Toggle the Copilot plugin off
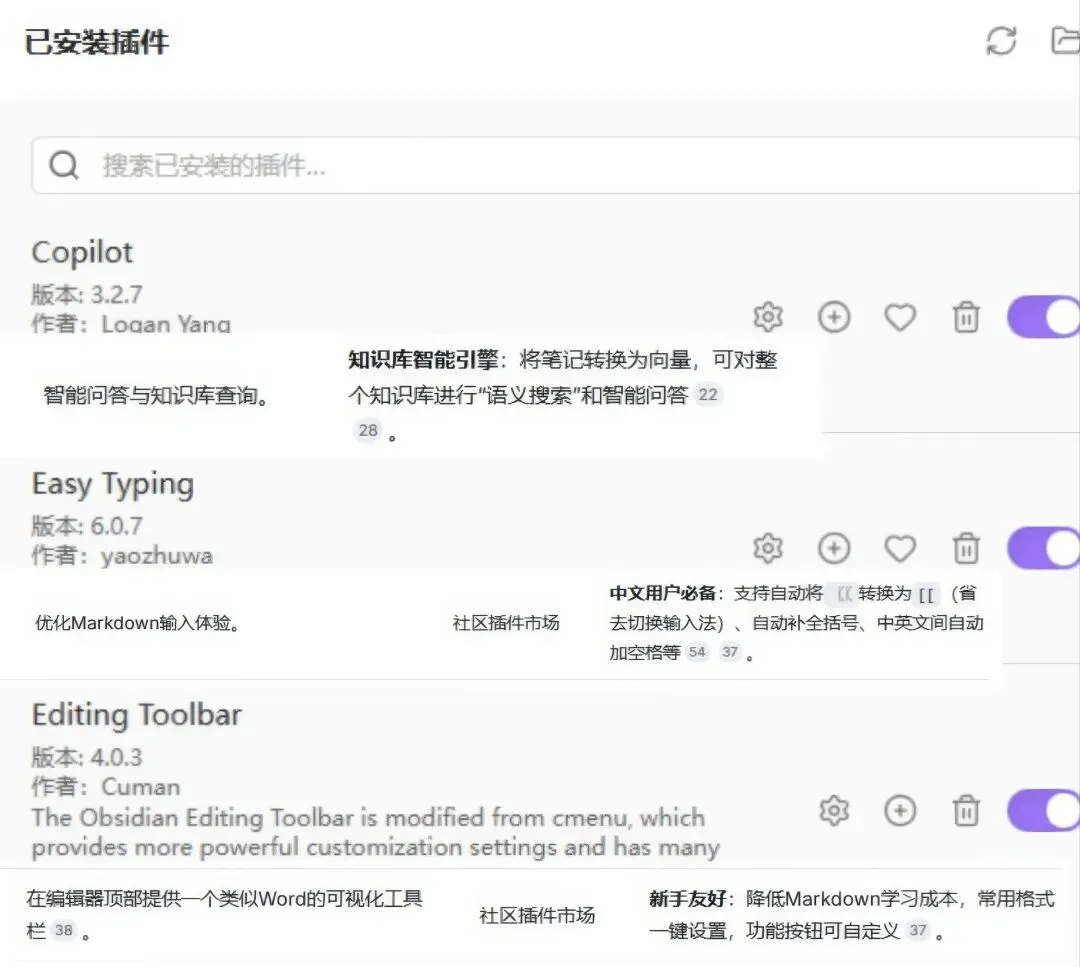 tap(1043, 317)
